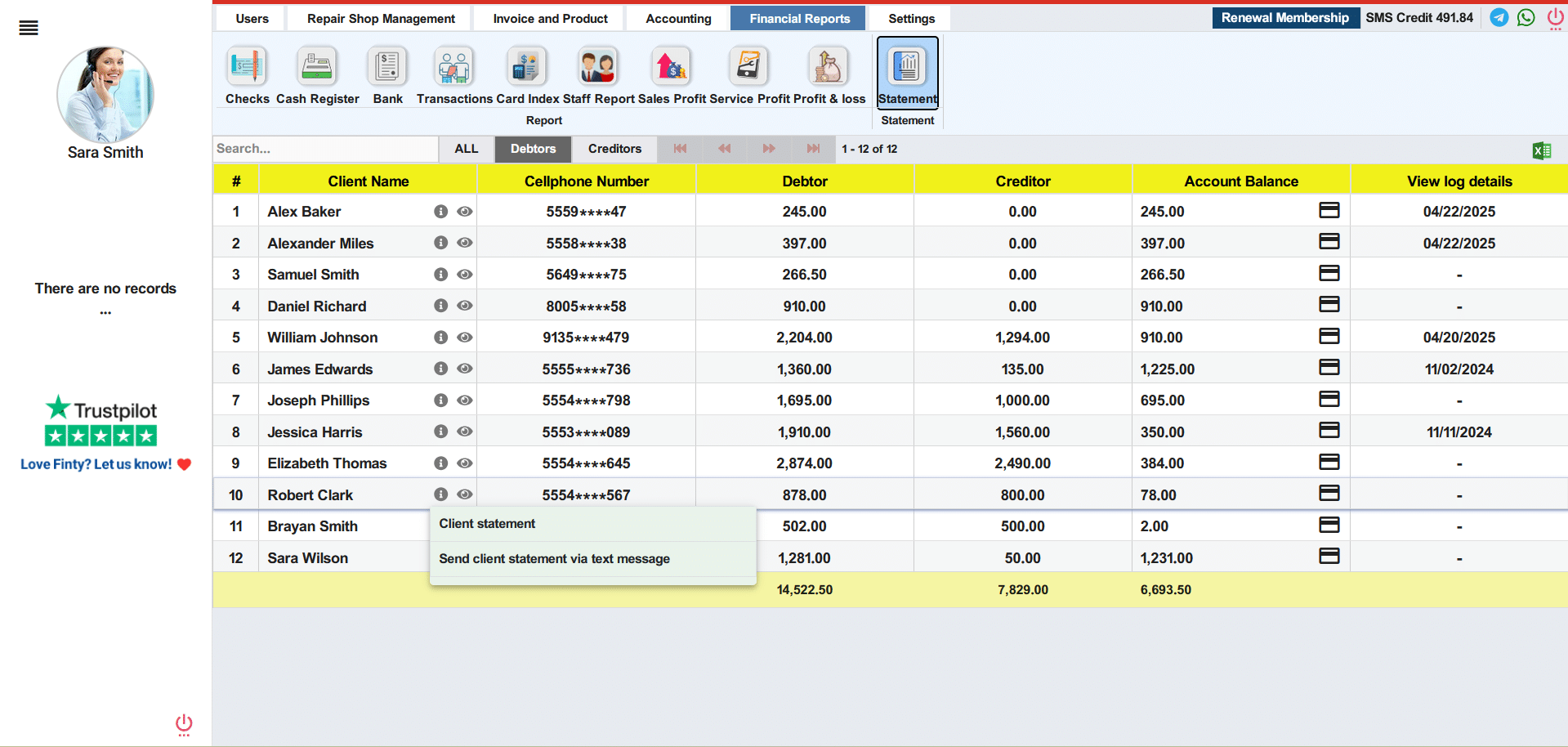
Task: Open the Bank report icon
Action: click(x=387, y=66)
